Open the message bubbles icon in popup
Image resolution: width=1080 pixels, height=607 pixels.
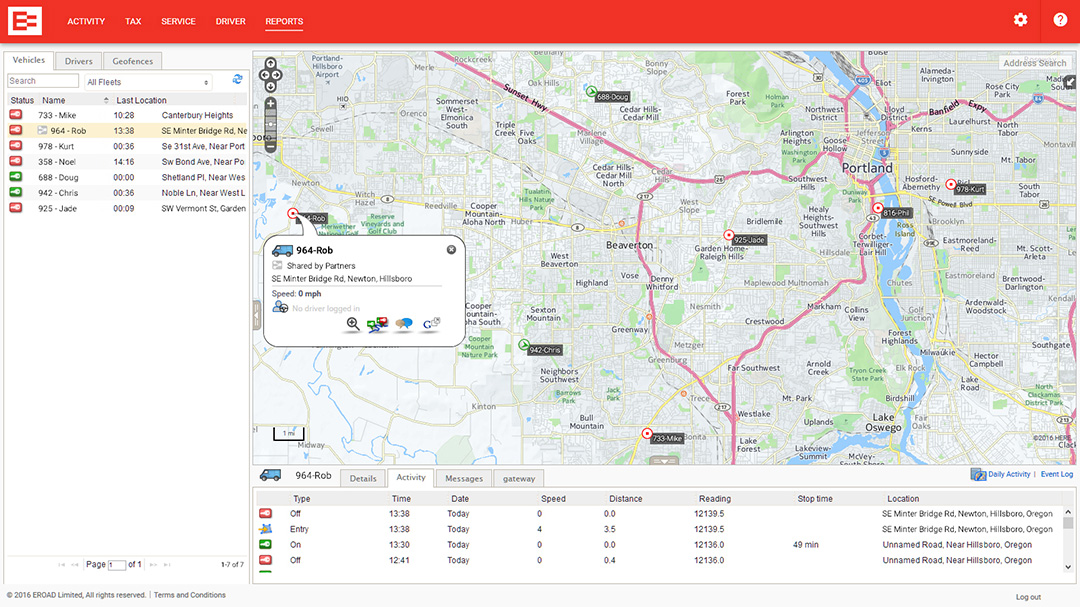coord(404,324)
